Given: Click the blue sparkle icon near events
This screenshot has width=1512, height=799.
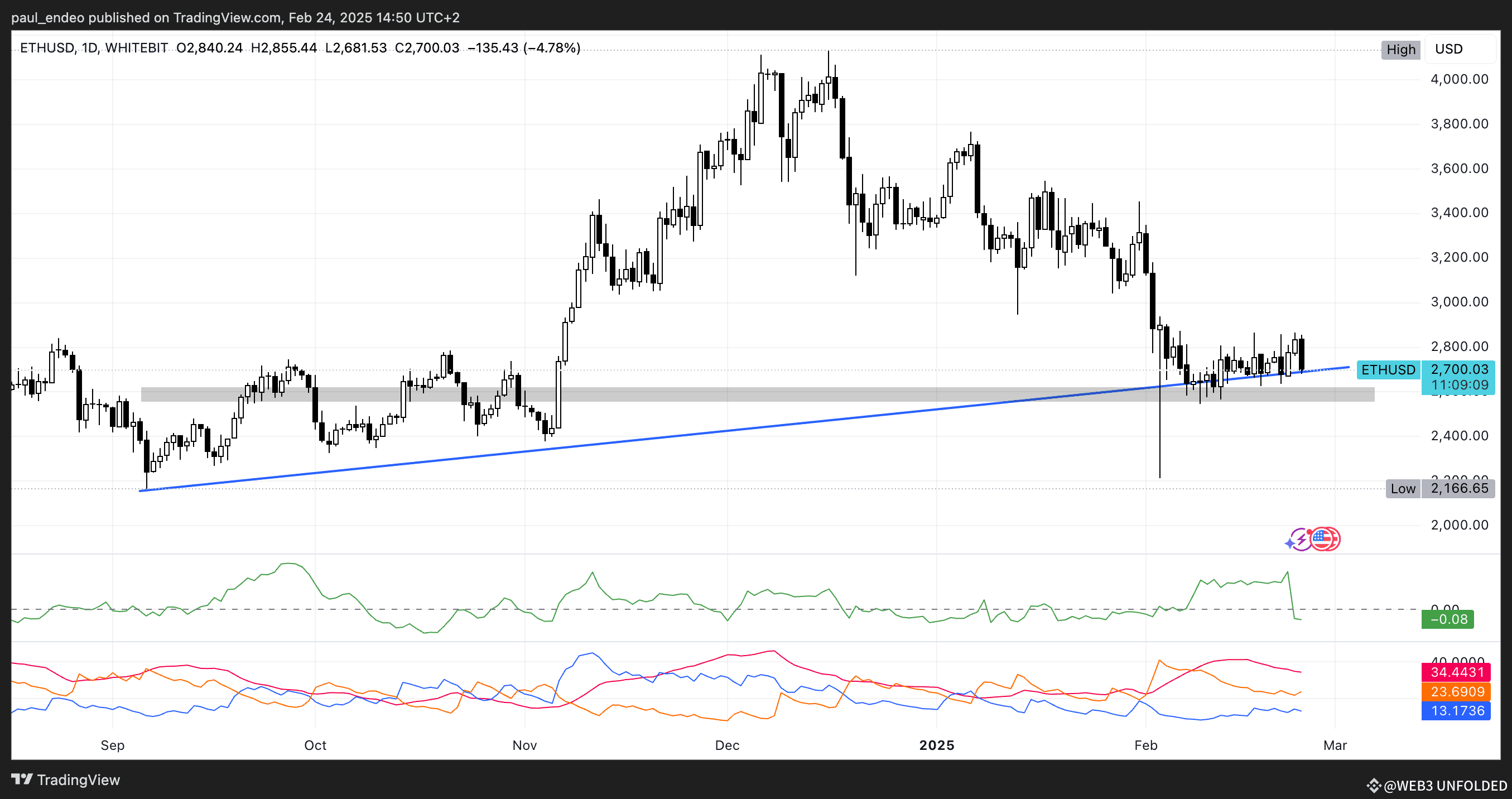Looking at the screenshot, I should click(x=1290, y=543).
